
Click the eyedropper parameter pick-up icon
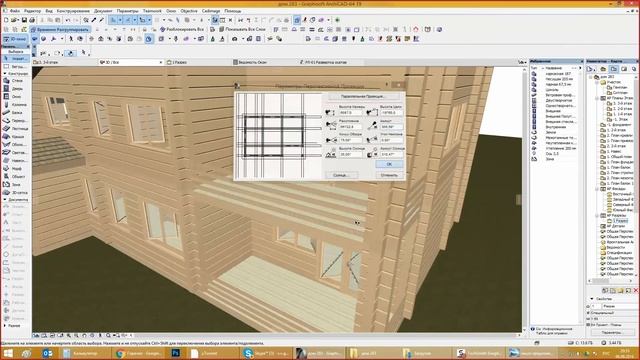93,20
